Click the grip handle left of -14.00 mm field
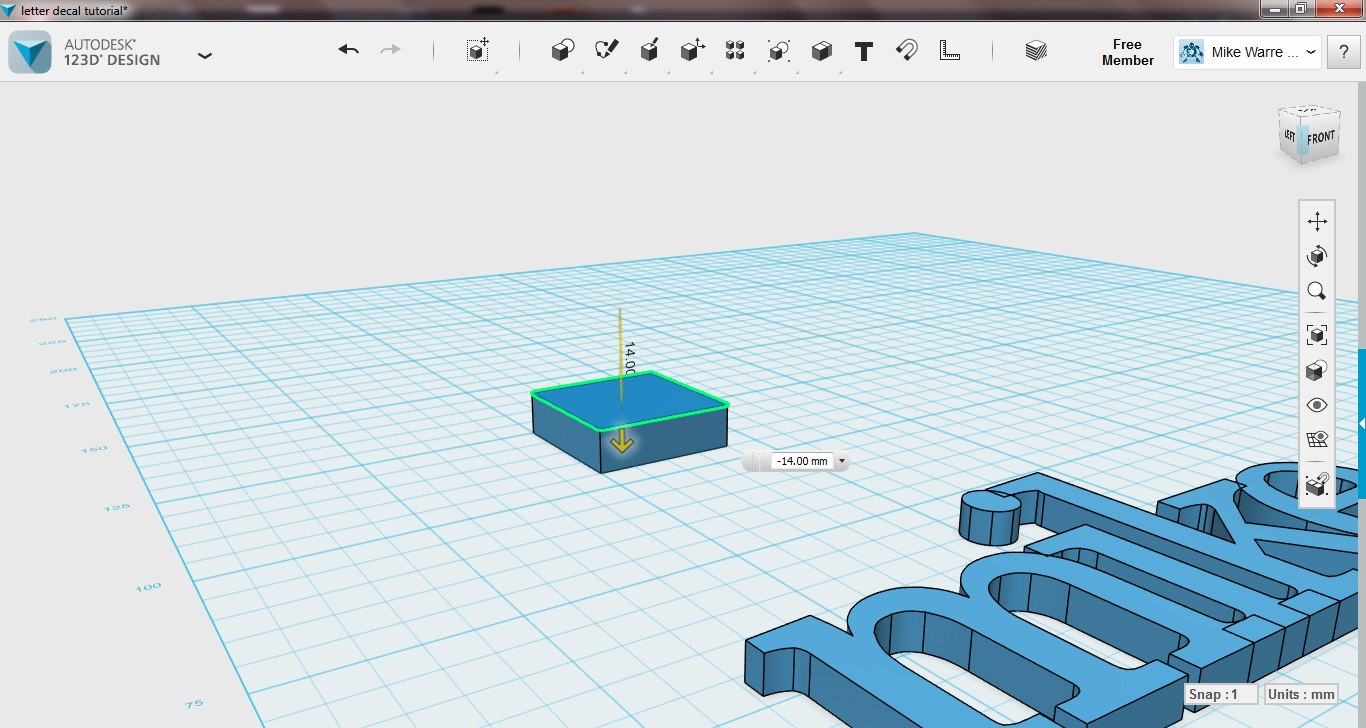 point(757,461)
